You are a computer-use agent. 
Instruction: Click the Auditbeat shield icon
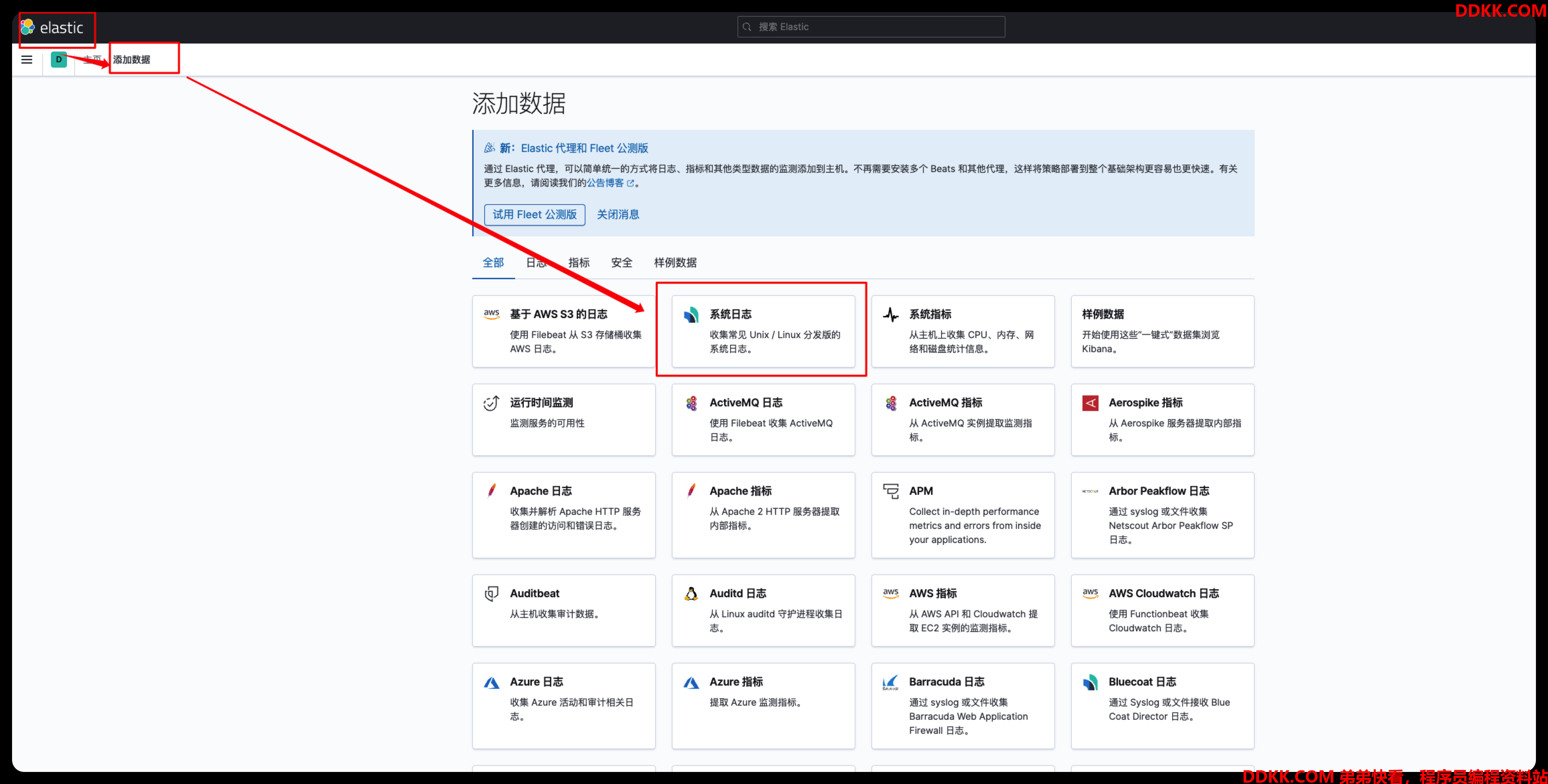click(492, 594)
